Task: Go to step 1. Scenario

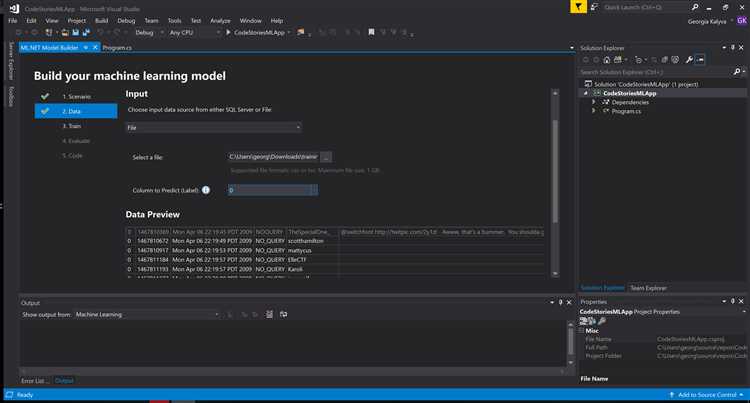Action: click(x=77, y=97)
